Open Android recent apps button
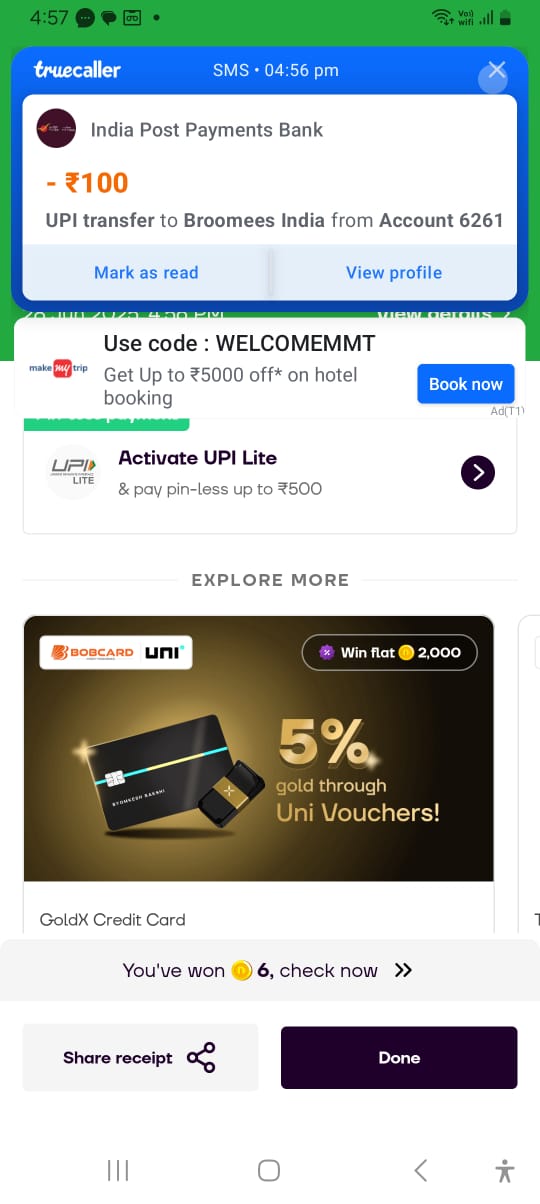This screenshot has height=1204, width=540. pyautogui.click(x=118, y=1170)
